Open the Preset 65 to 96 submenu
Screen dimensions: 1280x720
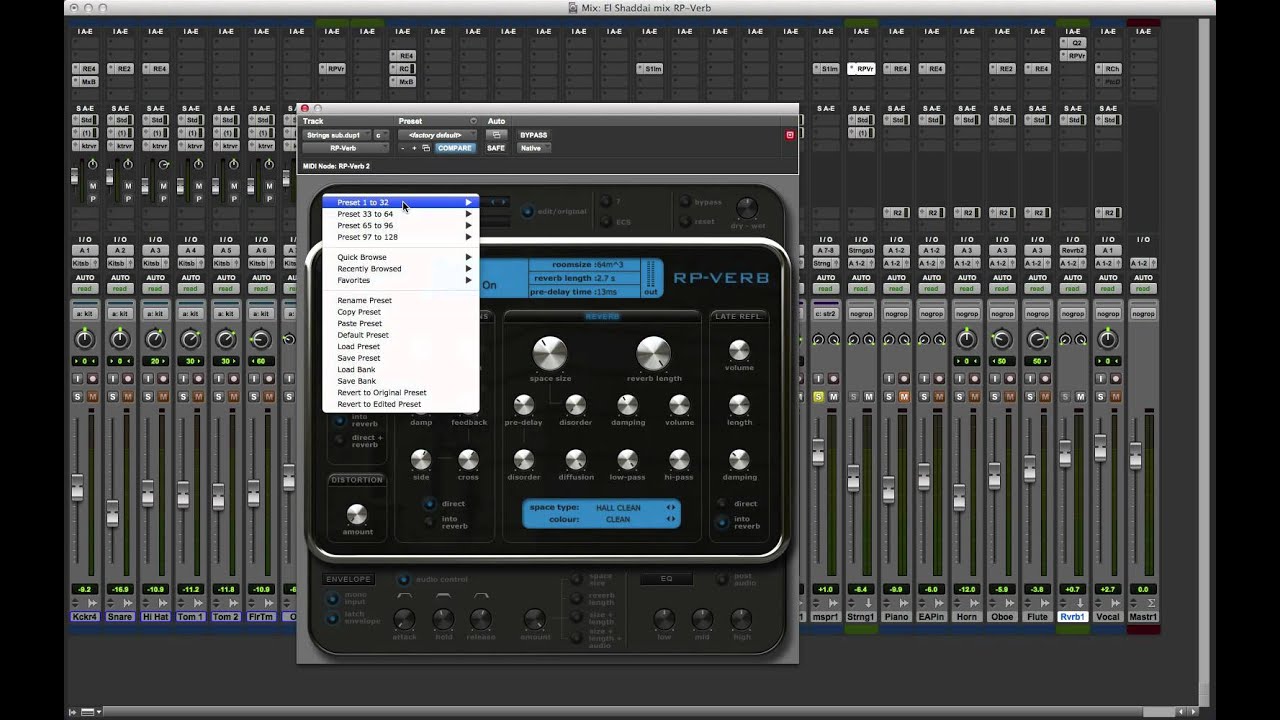(400, 225)
